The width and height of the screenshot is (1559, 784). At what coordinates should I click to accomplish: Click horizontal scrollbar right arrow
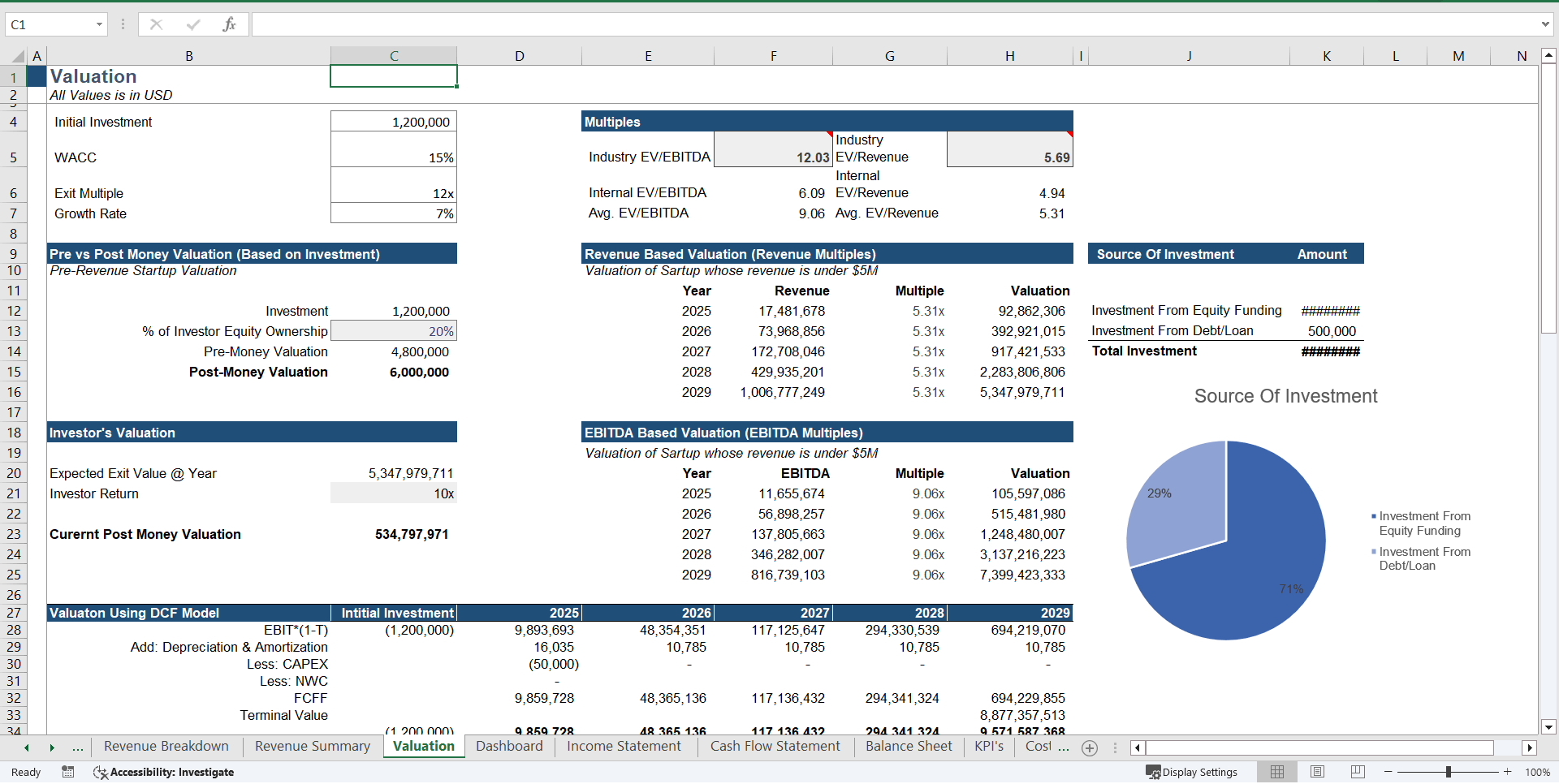(1530, 747)
